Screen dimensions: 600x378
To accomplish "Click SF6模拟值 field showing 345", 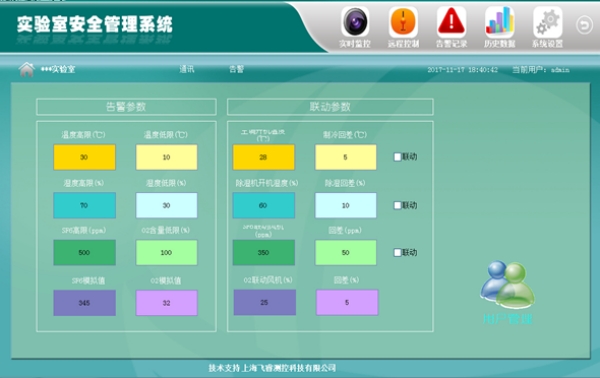I will click(85, 303).
